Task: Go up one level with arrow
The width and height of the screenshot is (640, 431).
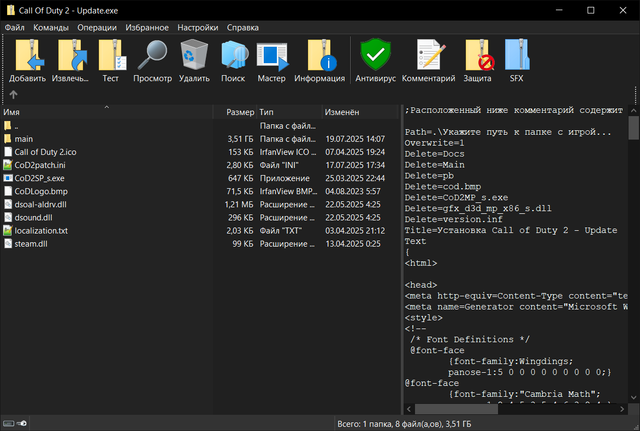Action: click(13, 95)
